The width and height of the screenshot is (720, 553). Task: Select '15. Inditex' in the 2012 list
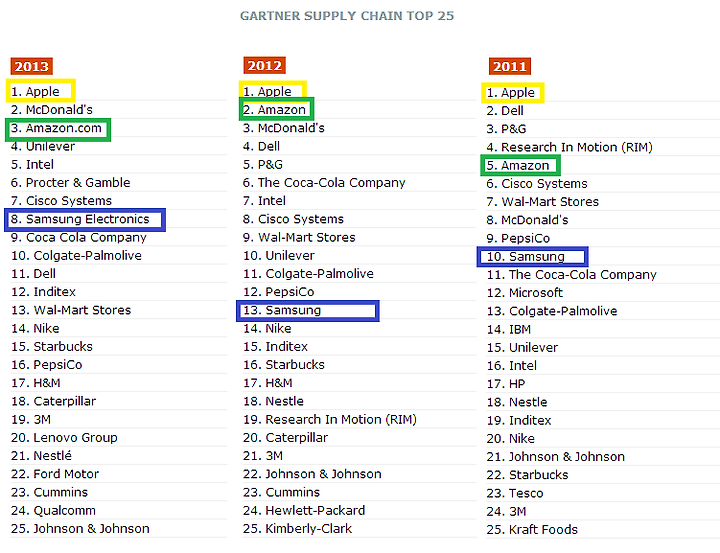(276, 346)
